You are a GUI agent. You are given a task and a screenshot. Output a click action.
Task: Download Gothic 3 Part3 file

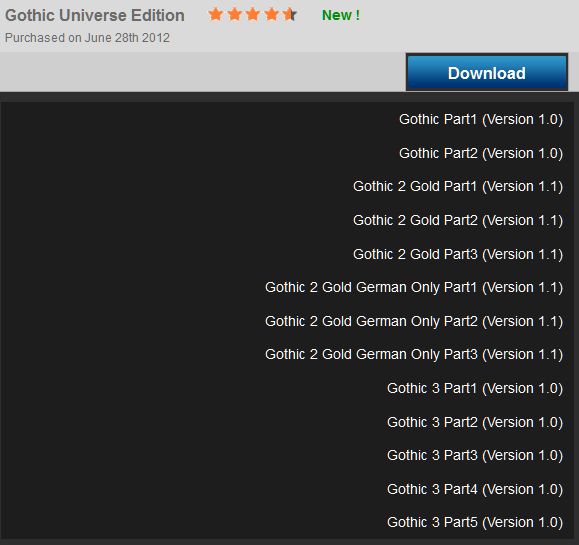(475, 455)
